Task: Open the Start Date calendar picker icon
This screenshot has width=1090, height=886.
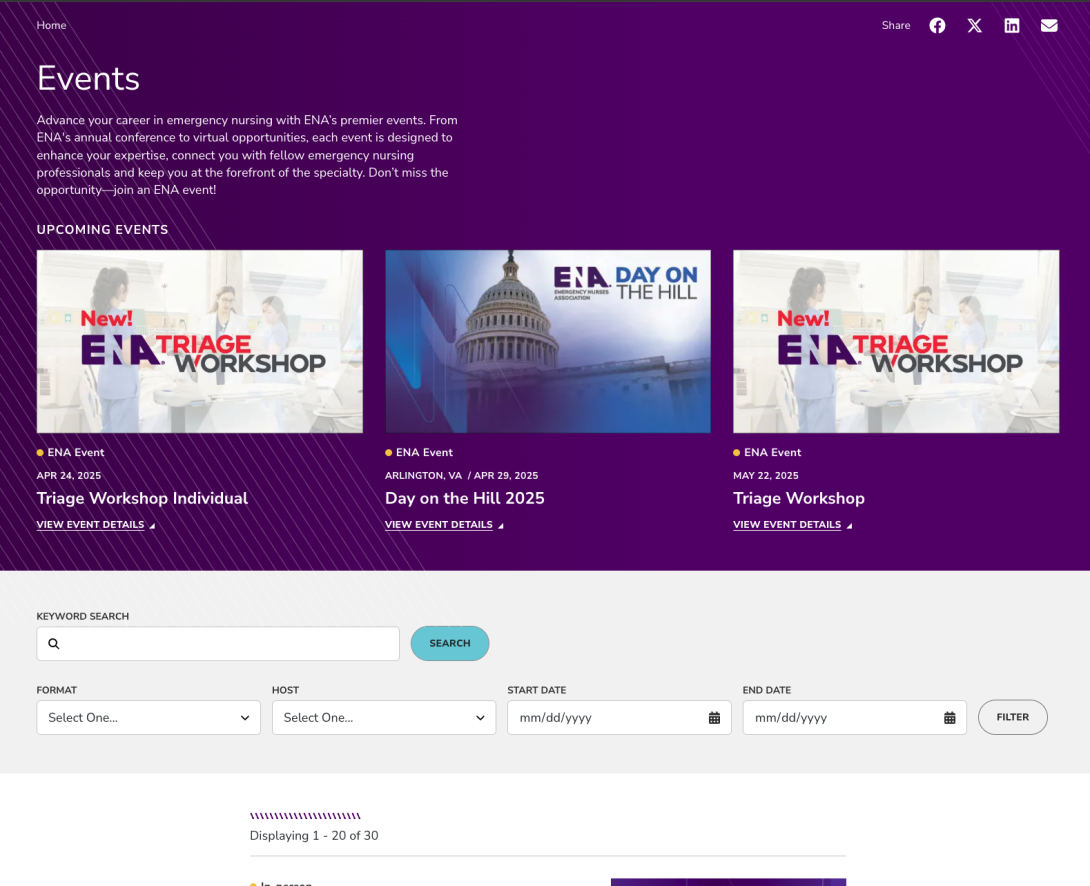Action: pyautogui.click(x=714, y=718)
